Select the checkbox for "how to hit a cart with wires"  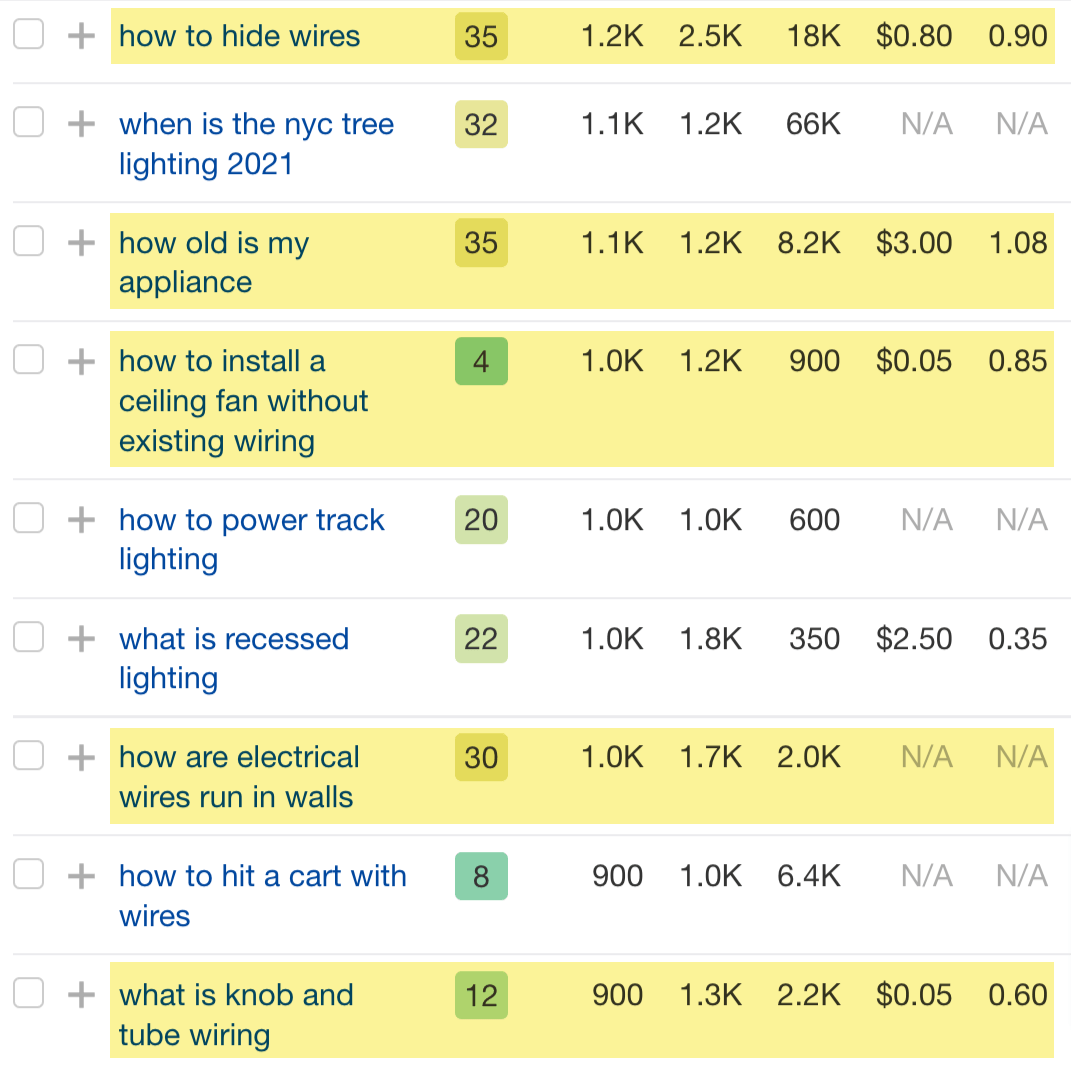click(29, 874)
